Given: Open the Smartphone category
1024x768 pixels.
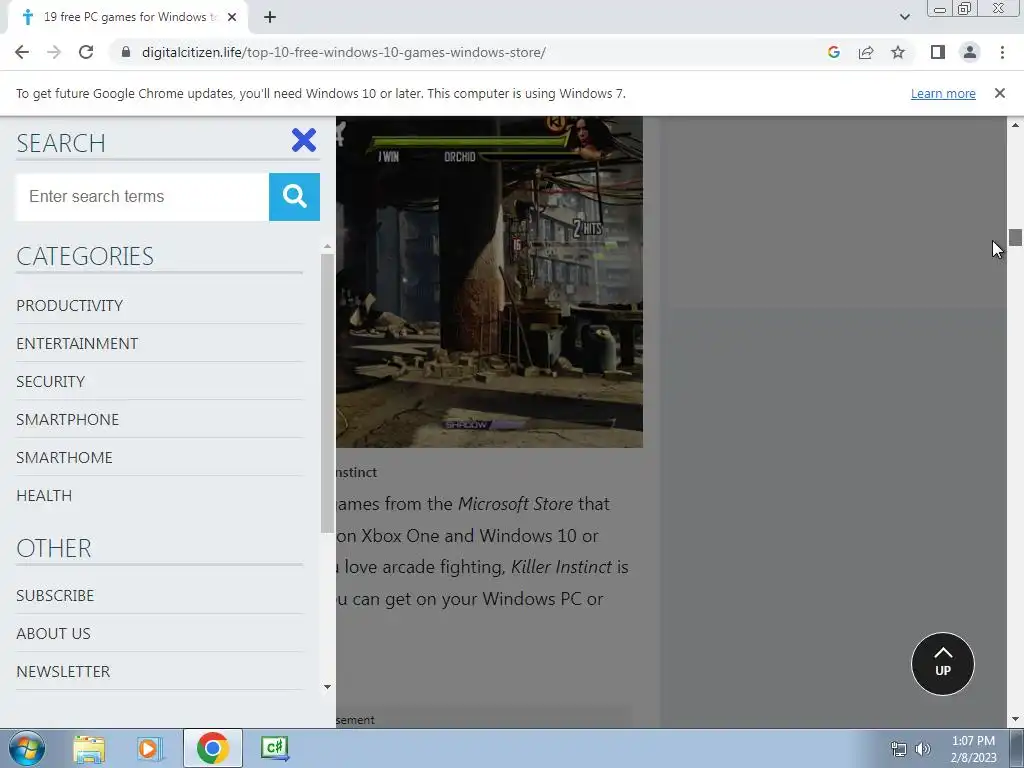Looking at the screenshot, I should coord(67,419).
